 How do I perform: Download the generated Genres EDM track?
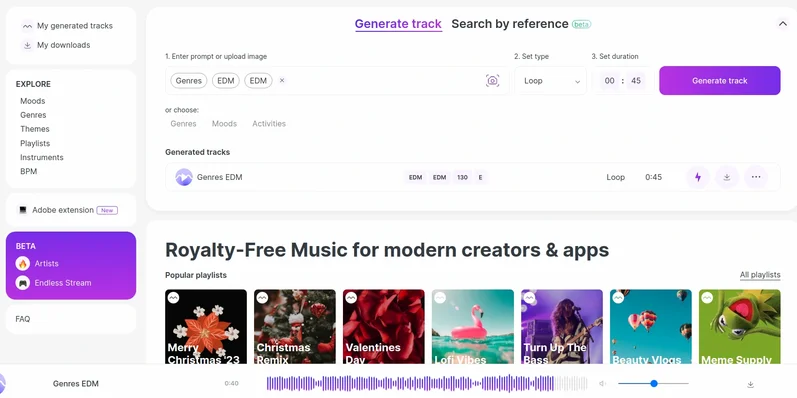tap(727, 177)
